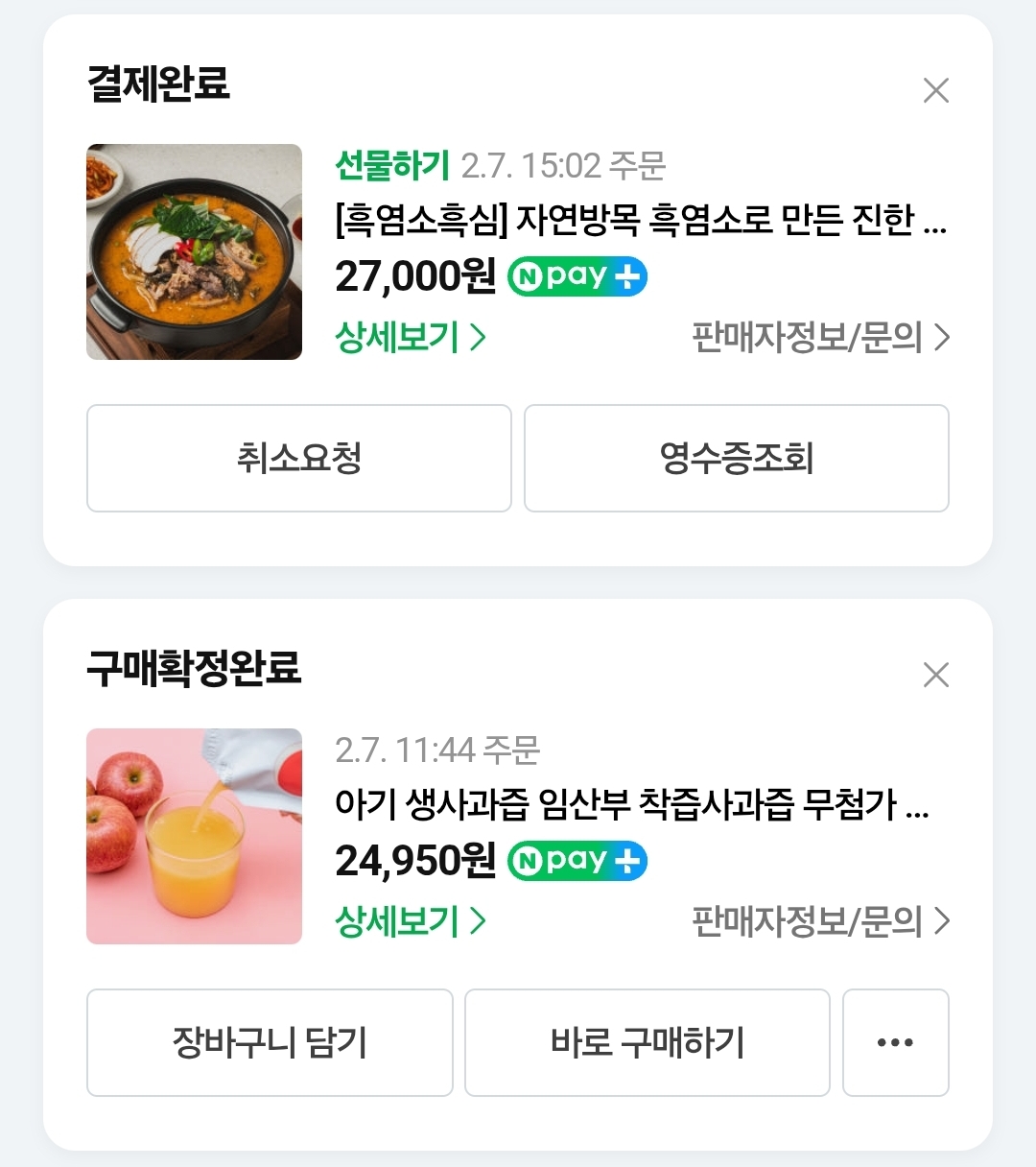The image size is (1036, 1167).
Task: Open the black goat stew product thumbnail
Action: click(194, 251)
